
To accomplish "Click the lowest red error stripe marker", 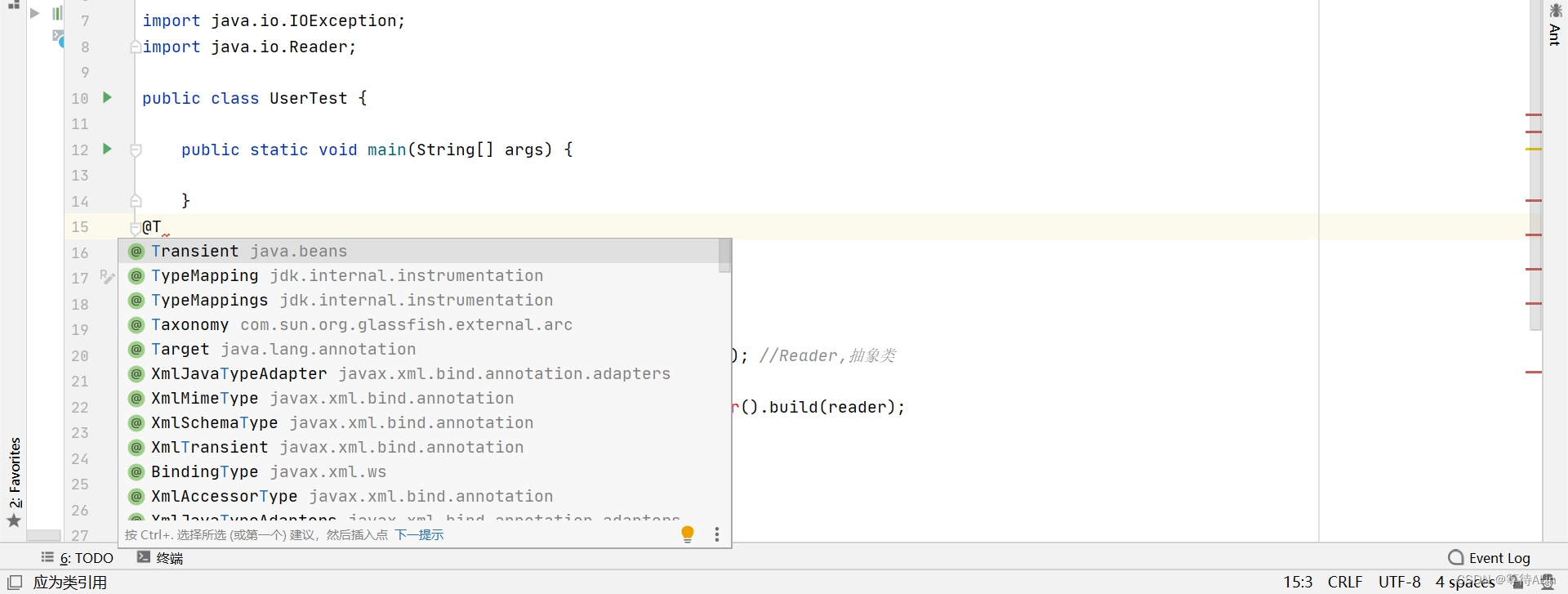I will (x=1534, y=372).
